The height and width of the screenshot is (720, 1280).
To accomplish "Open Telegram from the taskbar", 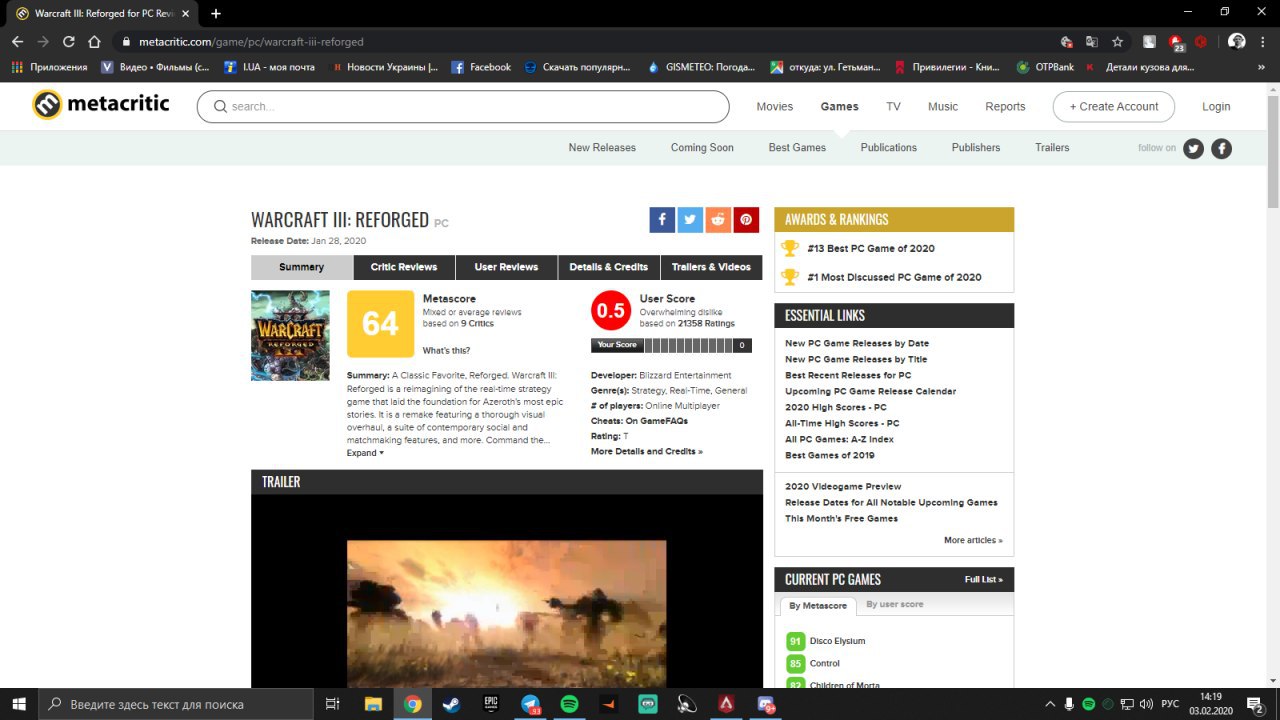I will point(530,704).
